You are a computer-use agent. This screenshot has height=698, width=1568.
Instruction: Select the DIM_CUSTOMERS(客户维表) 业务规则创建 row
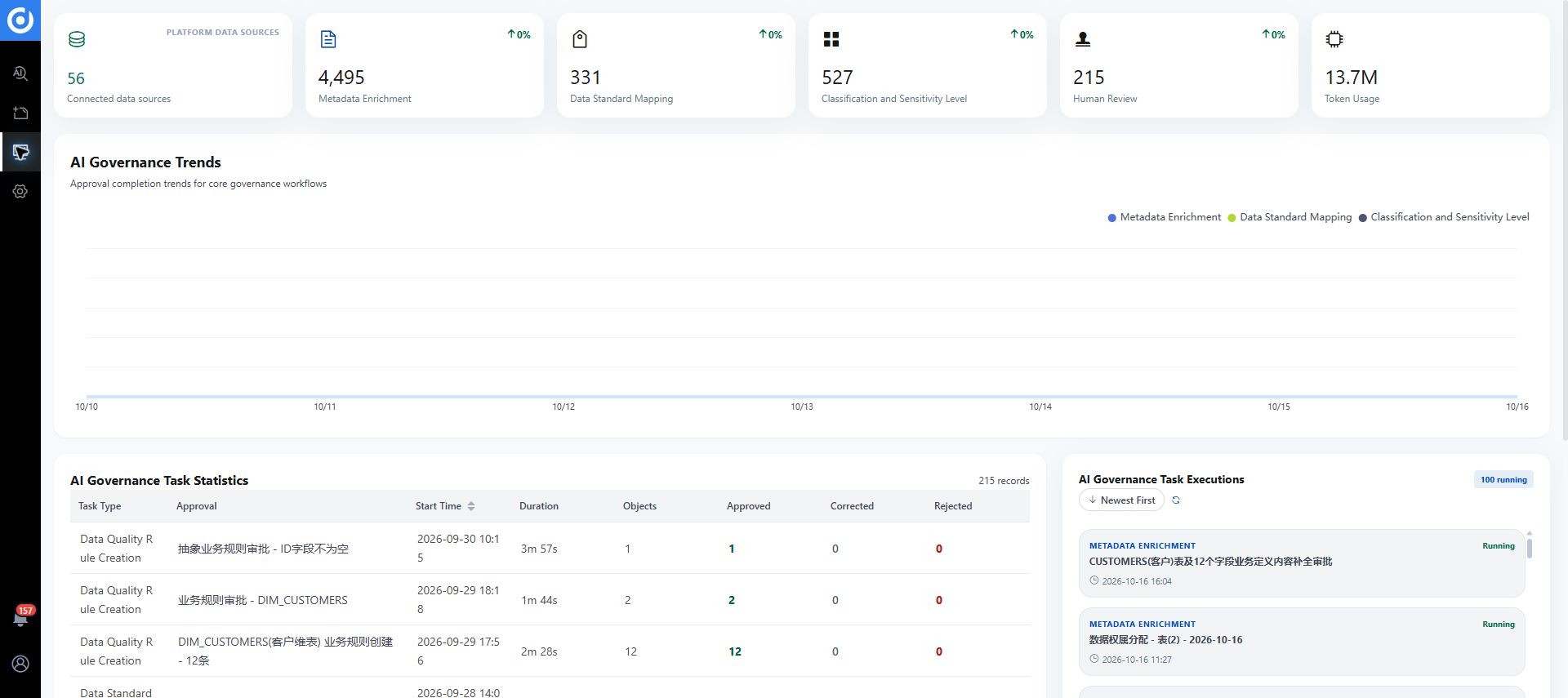click(550, 651)
